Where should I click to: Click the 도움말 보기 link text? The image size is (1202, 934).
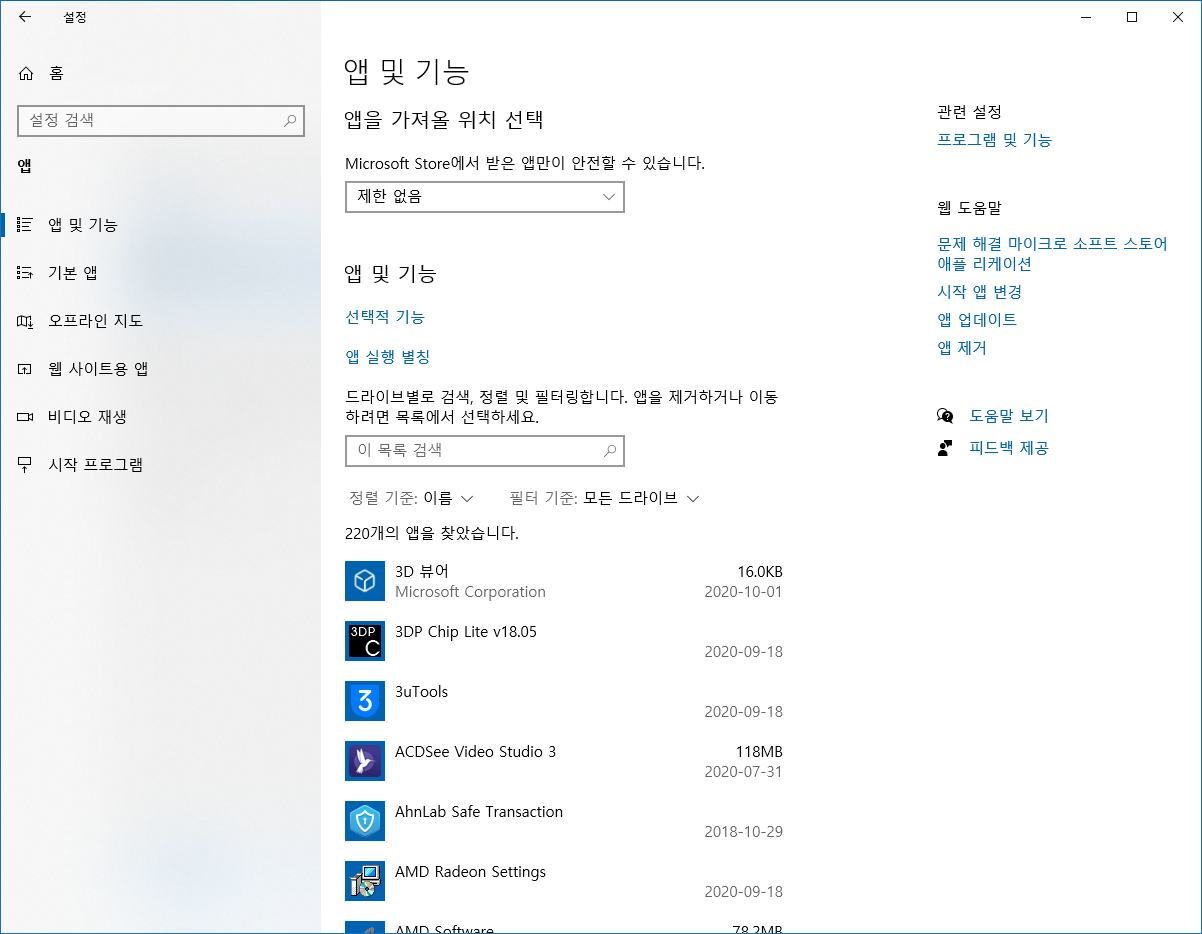(1009, 416)
